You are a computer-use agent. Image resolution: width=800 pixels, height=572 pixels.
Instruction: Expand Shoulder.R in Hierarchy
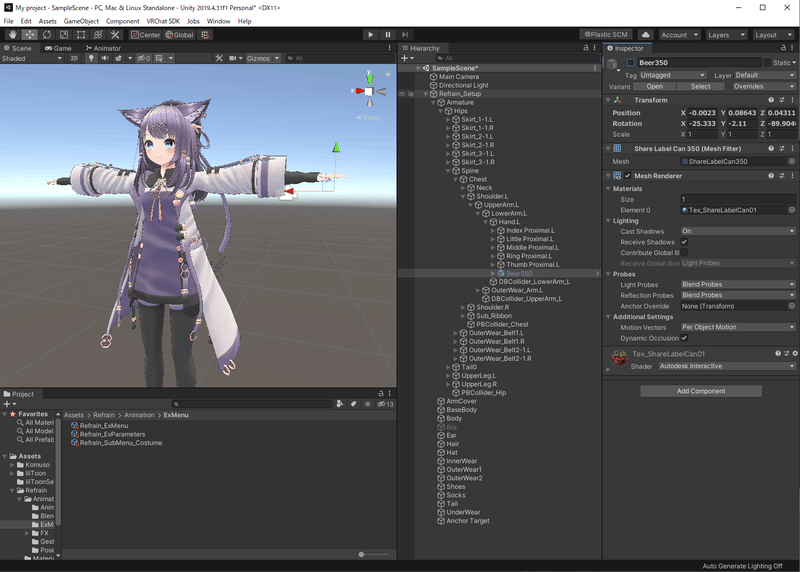click(x=463, y=307)
